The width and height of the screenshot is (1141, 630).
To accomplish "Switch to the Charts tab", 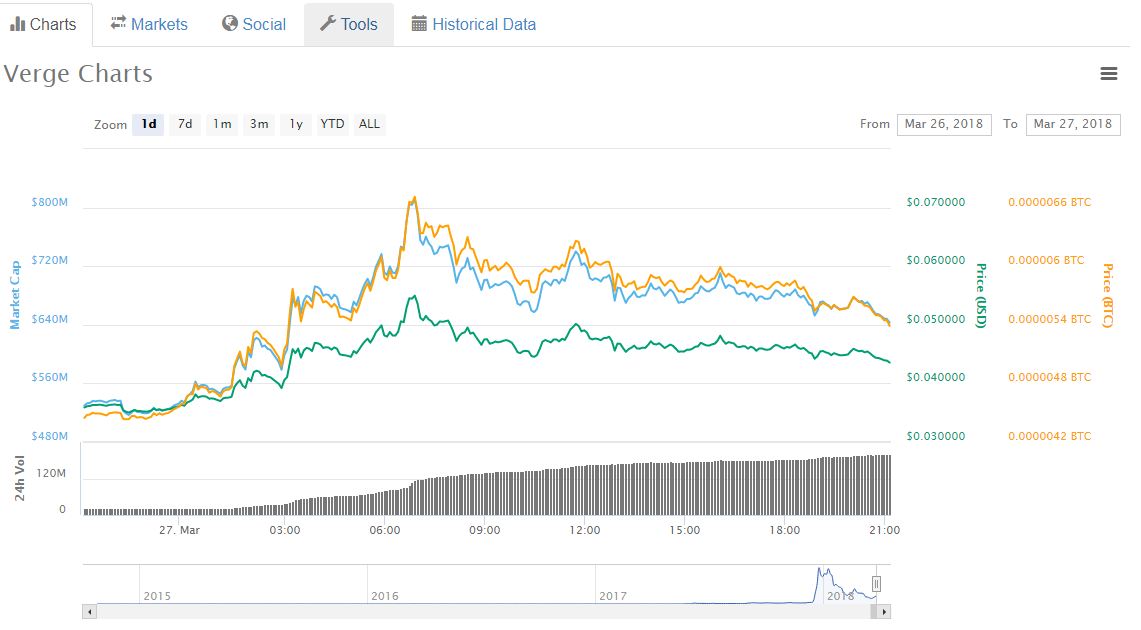I will 46,25.
